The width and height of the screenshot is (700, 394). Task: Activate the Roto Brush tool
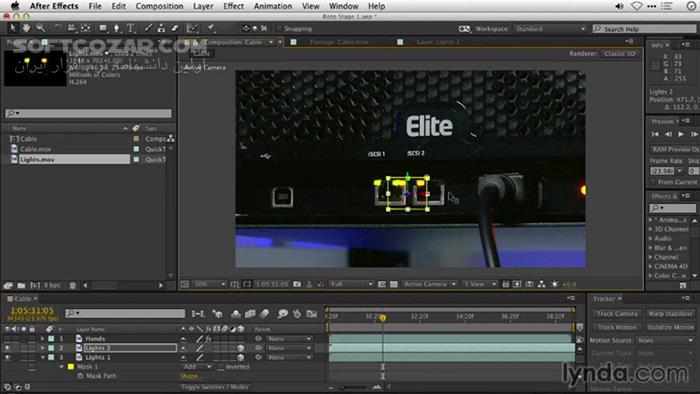[192, 28]
